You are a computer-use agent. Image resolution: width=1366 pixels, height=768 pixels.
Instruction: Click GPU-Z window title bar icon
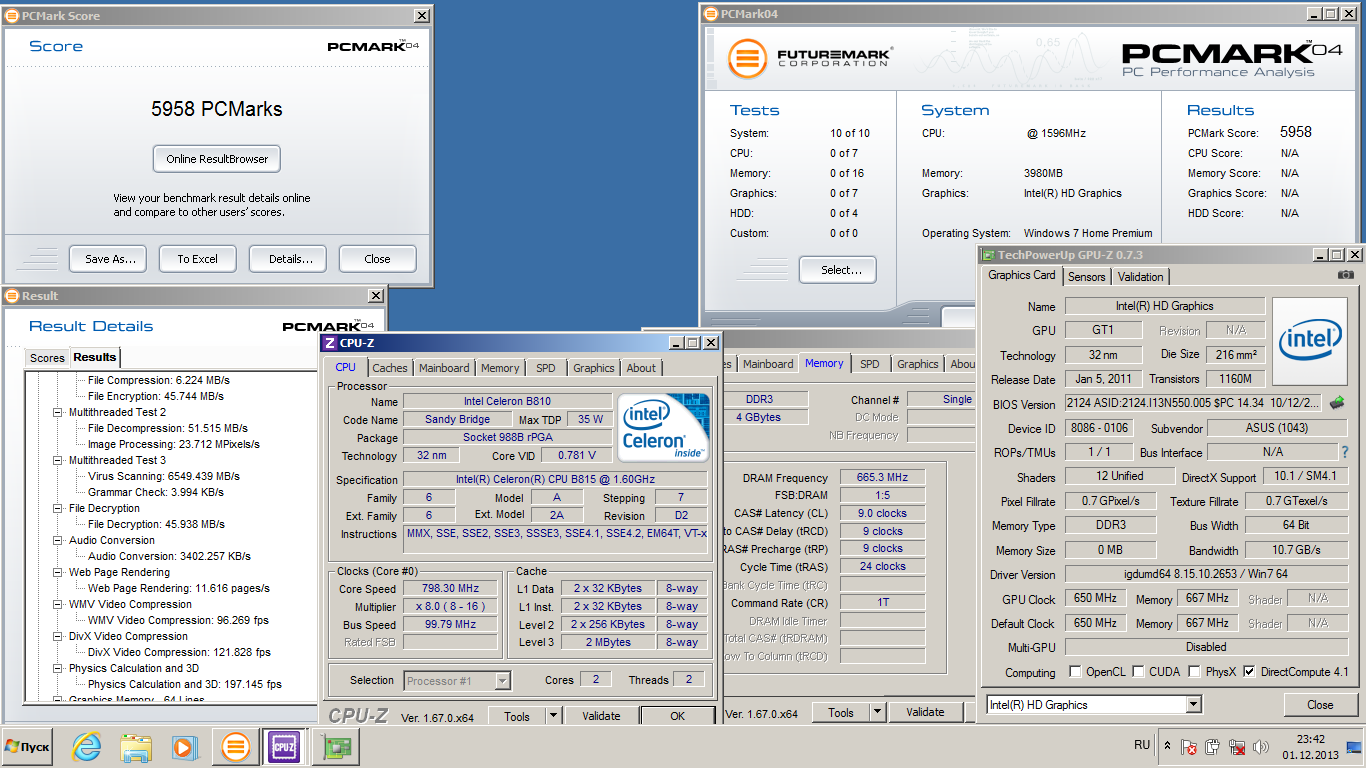(989, 255)
